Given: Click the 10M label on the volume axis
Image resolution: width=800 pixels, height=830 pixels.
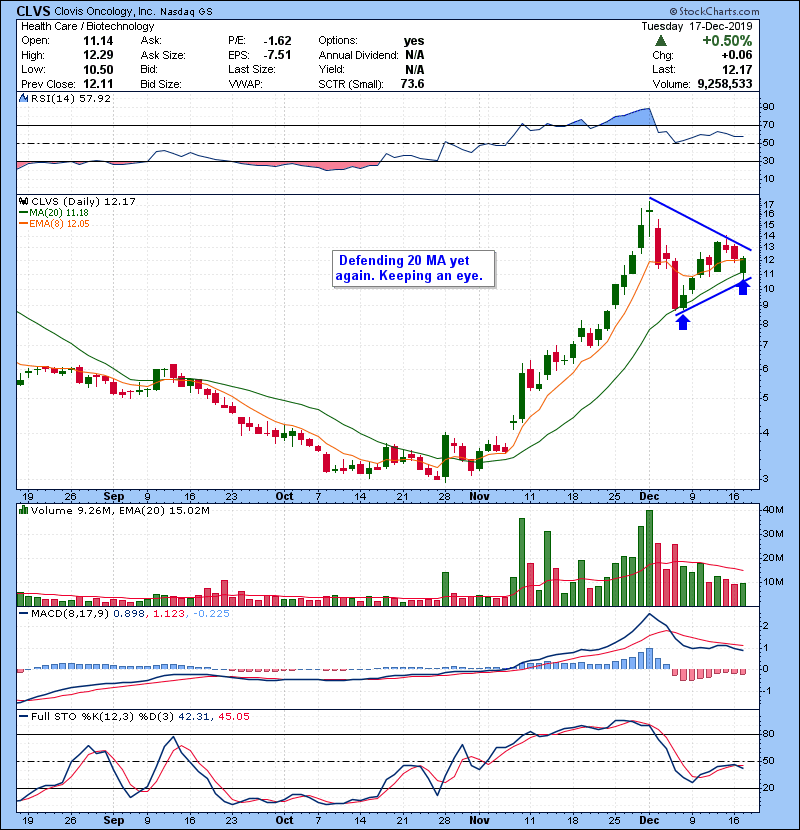Looking at the screenshot, I should tap(773, 581).
